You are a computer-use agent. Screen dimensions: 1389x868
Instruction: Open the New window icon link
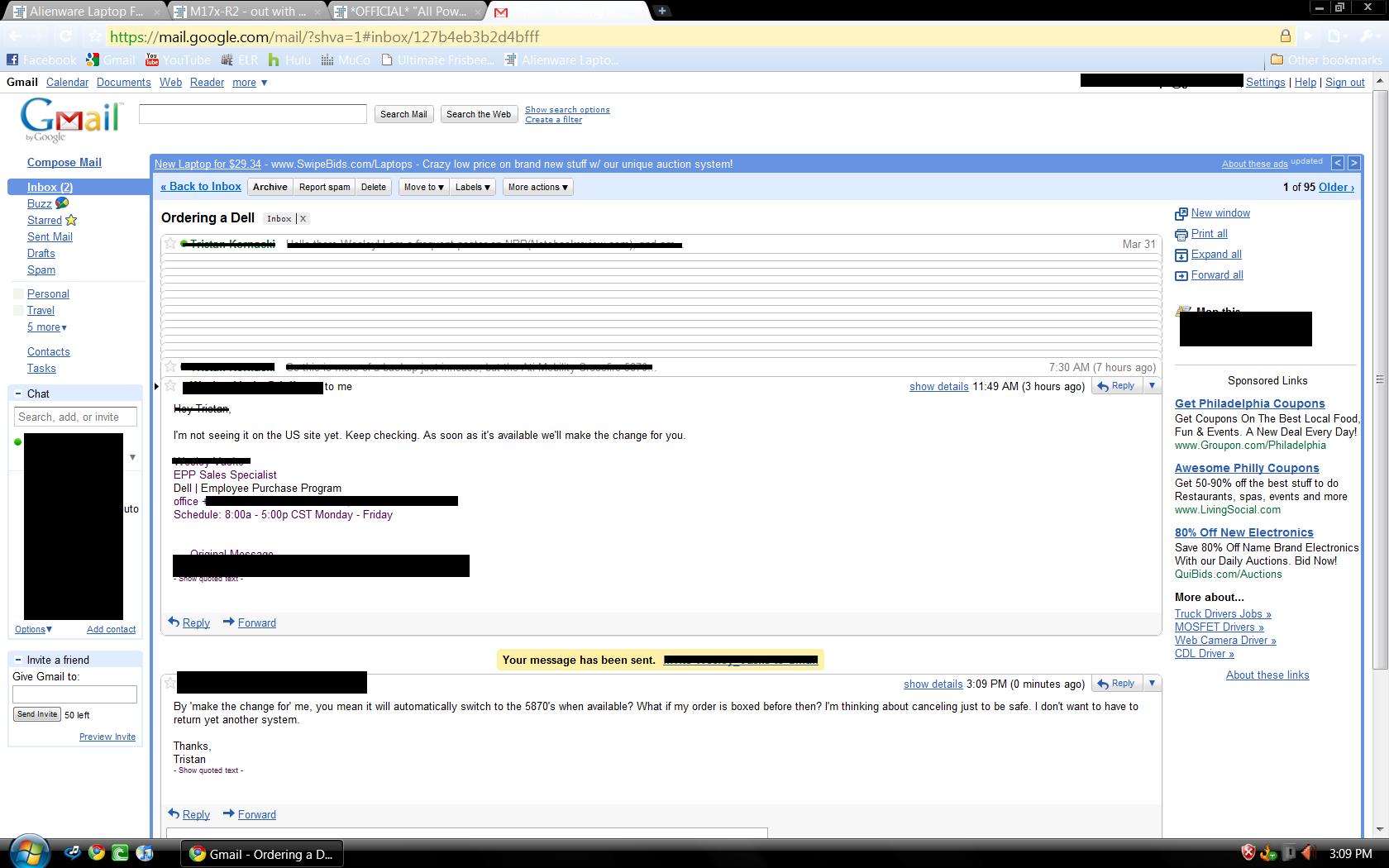(1181, 214)
